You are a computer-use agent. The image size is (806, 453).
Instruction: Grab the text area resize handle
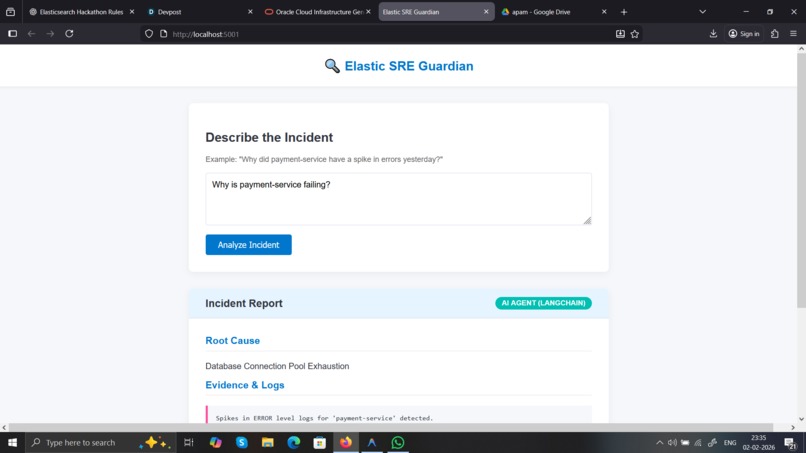(x=587, y=221)
